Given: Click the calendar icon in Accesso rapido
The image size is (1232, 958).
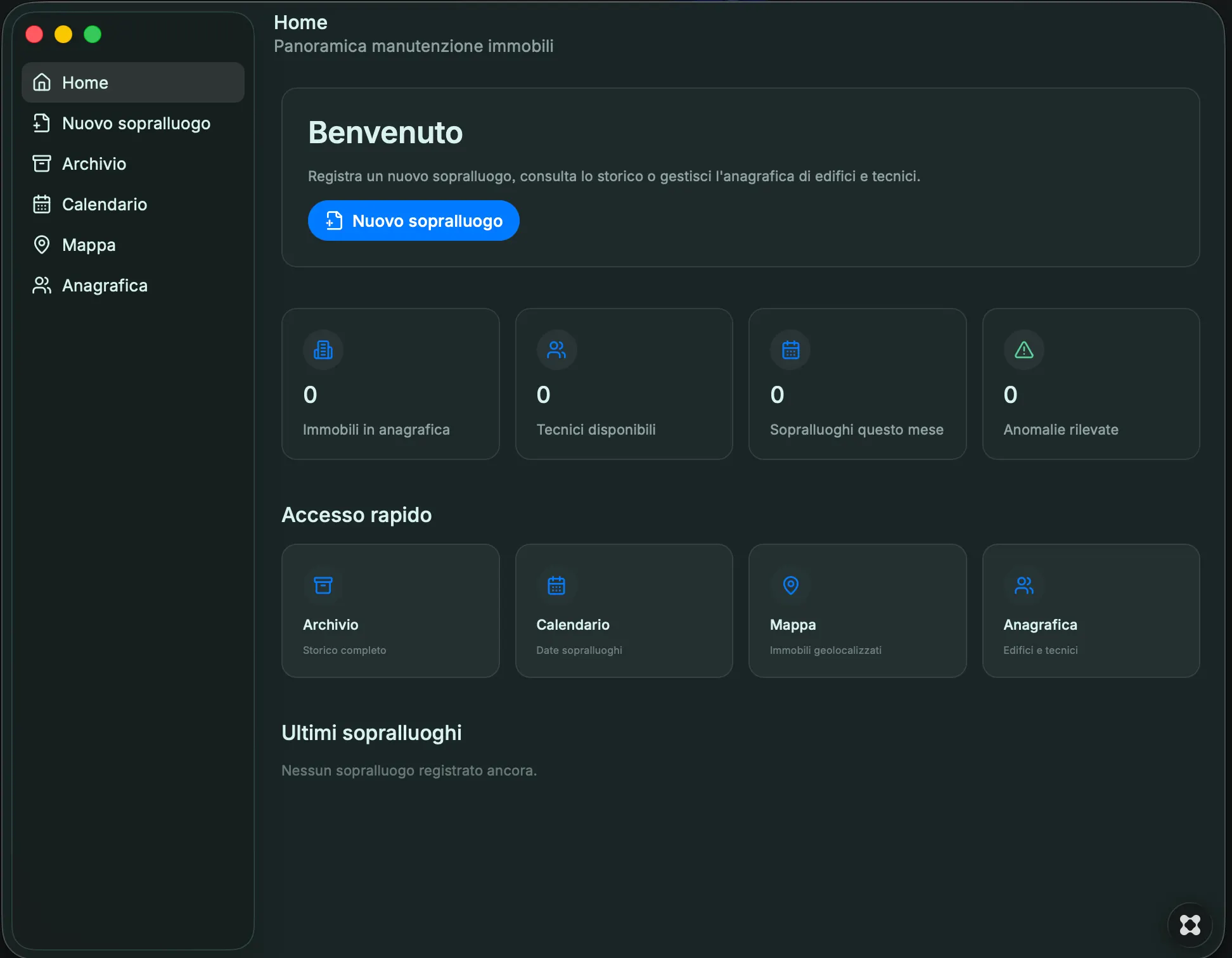Looking at the screenshot, I should click(556, 585).
